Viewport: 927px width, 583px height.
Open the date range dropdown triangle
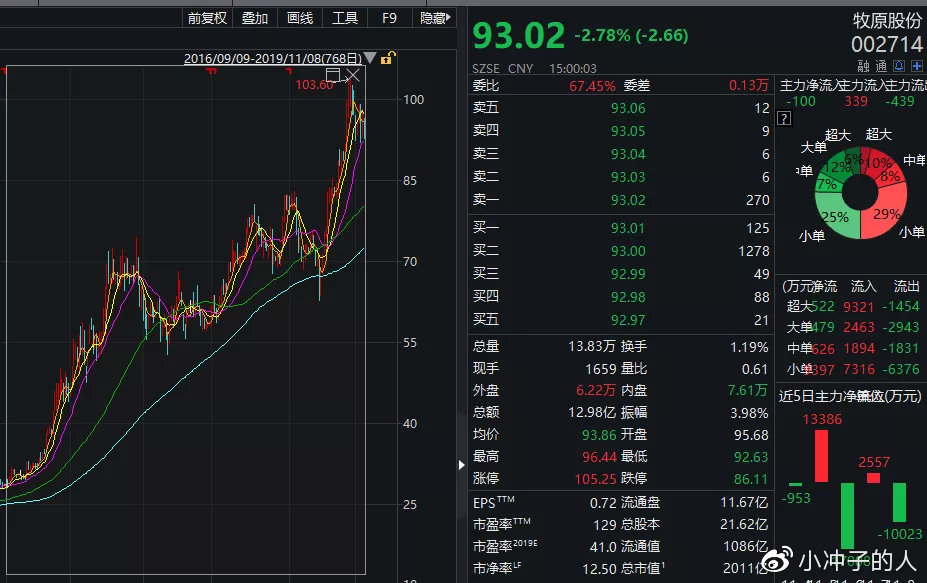coord(370,57)
